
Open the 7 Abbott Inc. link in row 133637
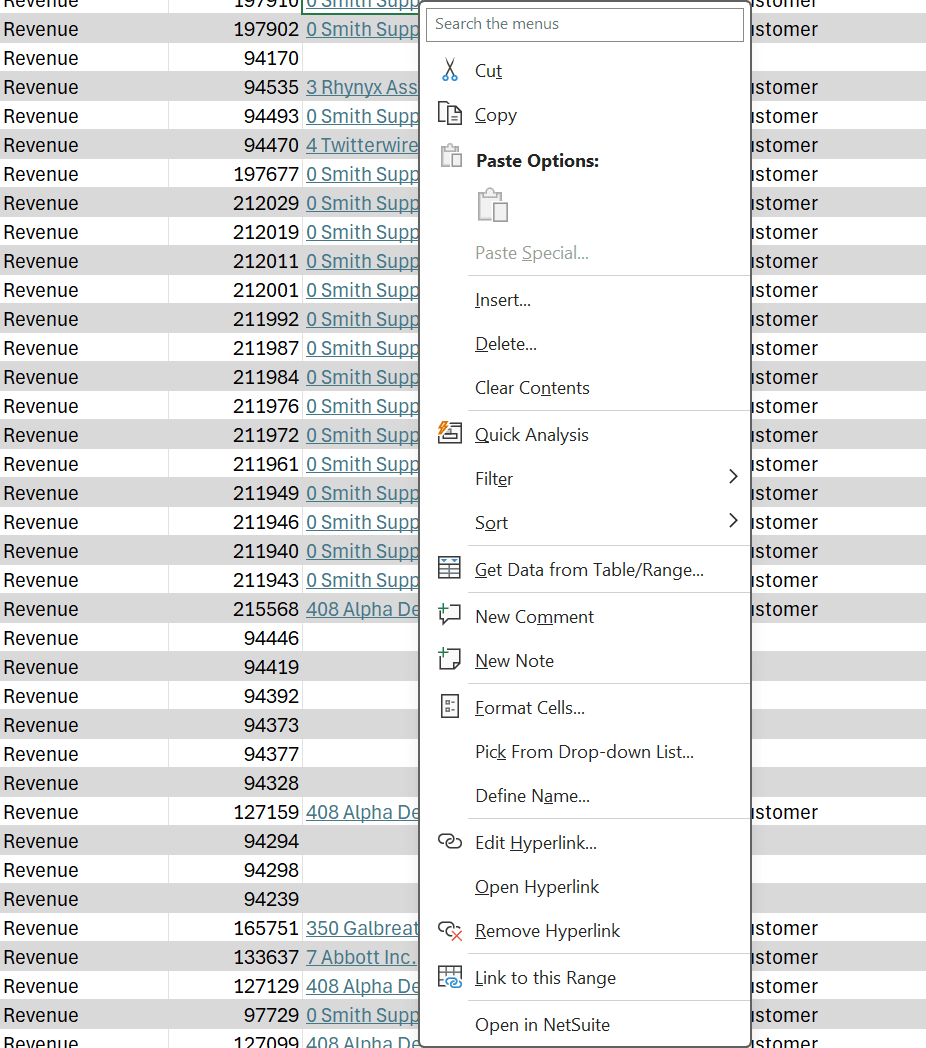361,957
